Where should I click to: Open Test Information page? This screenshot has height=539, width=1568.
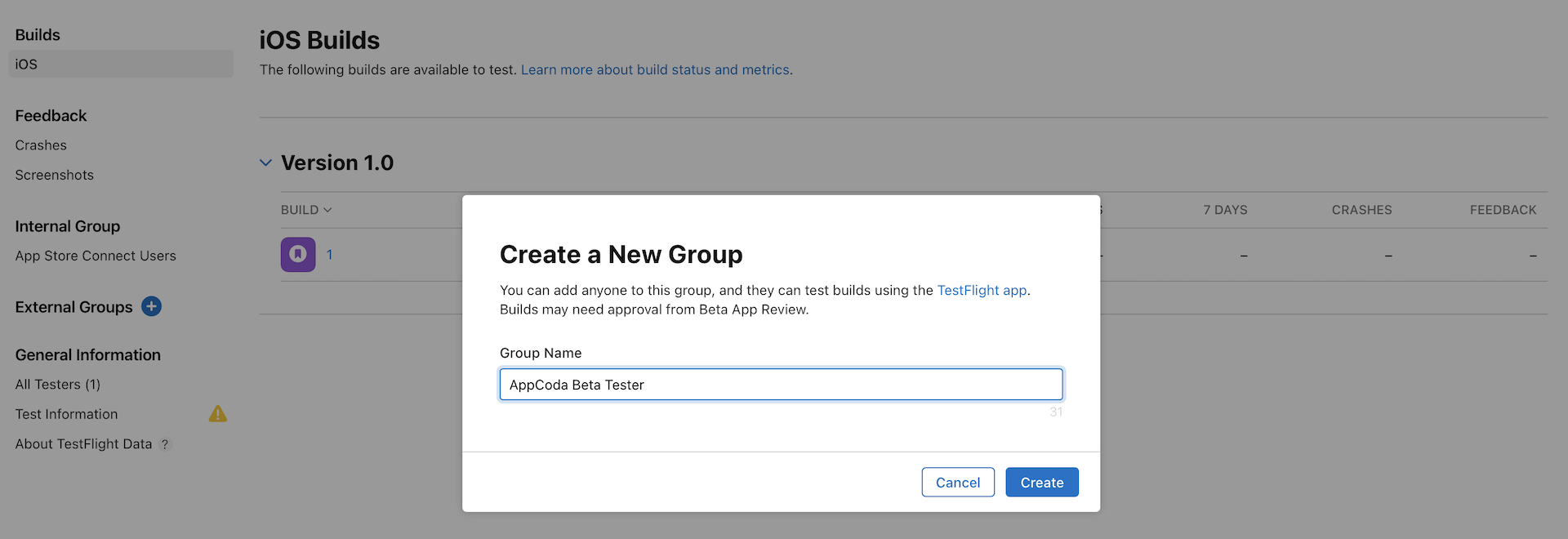pyautogui.click(x=66, y=414)
